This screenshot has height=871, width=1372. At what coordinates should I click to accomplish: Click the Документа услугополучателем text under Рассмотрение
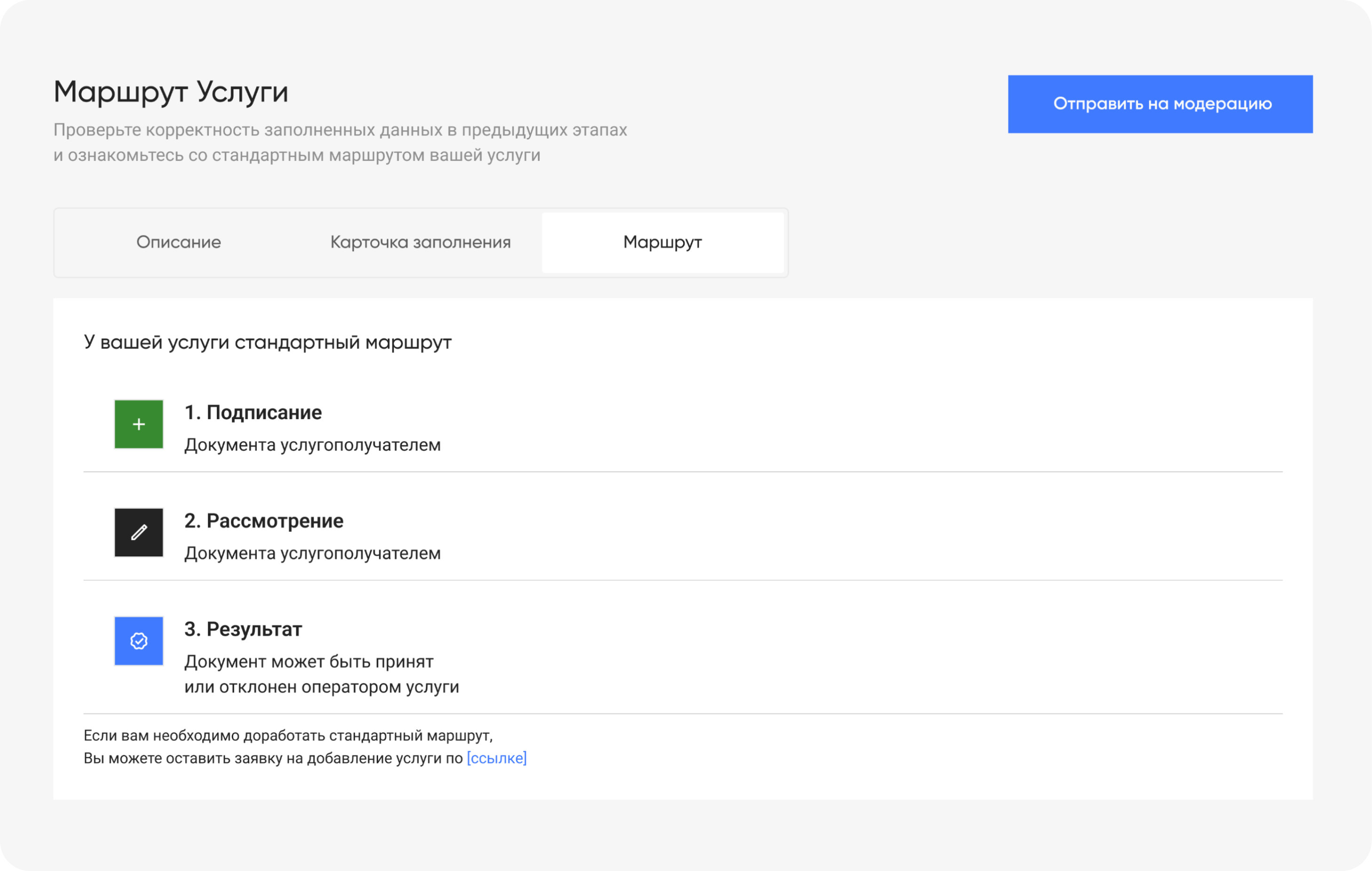click(x=312, y=553)
